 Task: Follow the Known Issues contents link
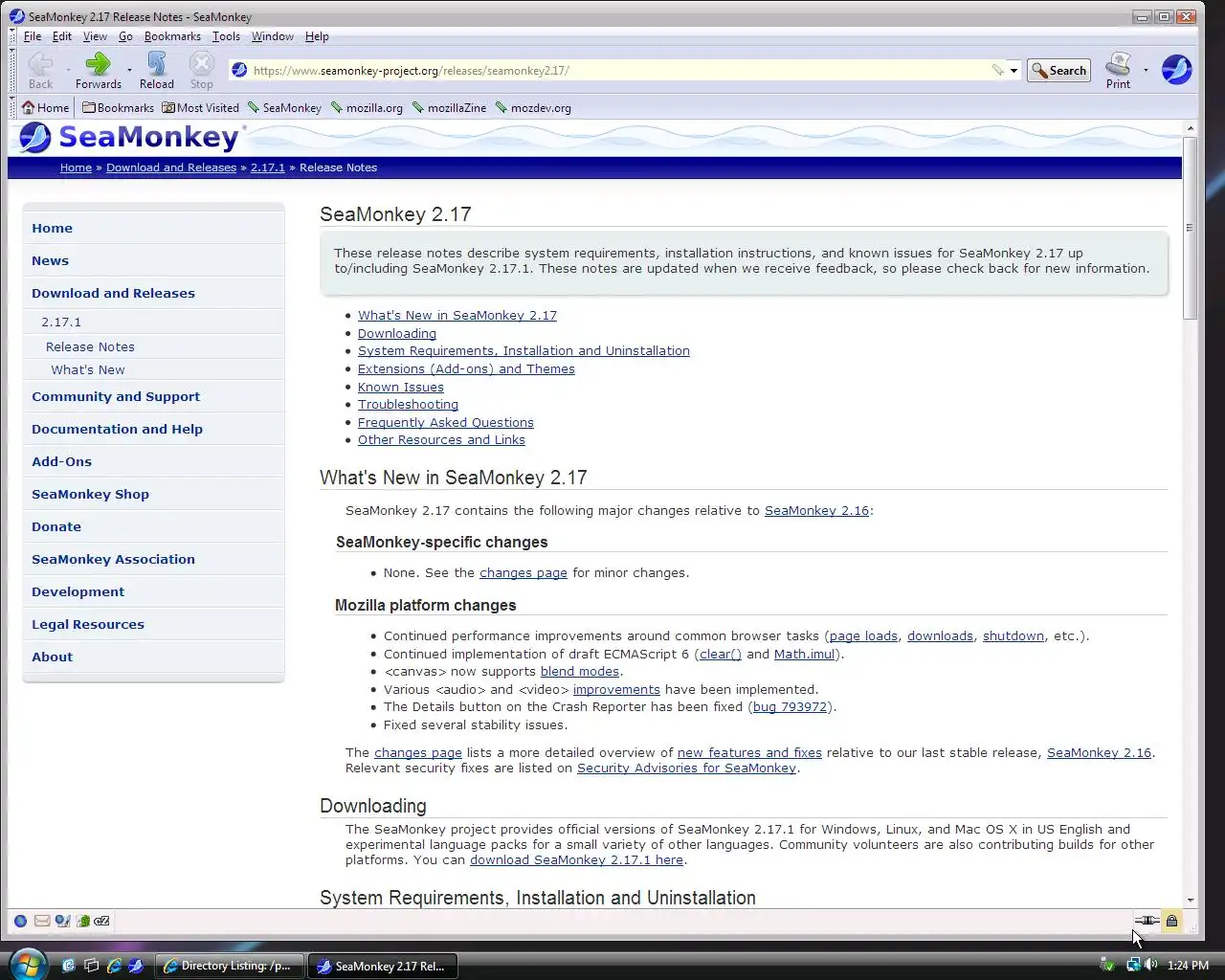(x=401, y=387)
